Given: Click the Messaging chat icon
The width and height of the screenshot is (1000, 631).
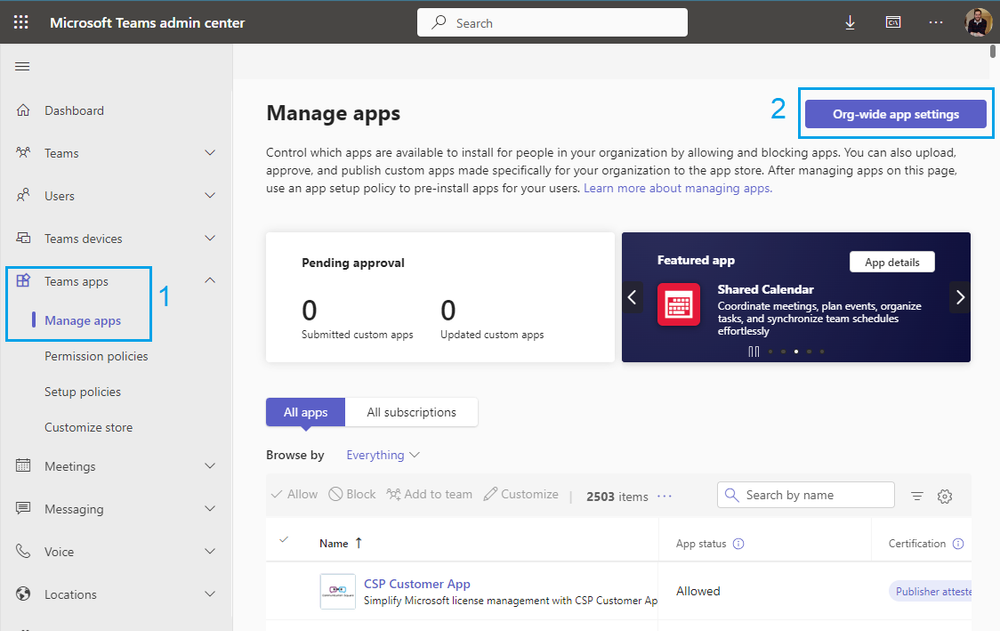Looking at the screenshot, I should (x=23, y=509).
